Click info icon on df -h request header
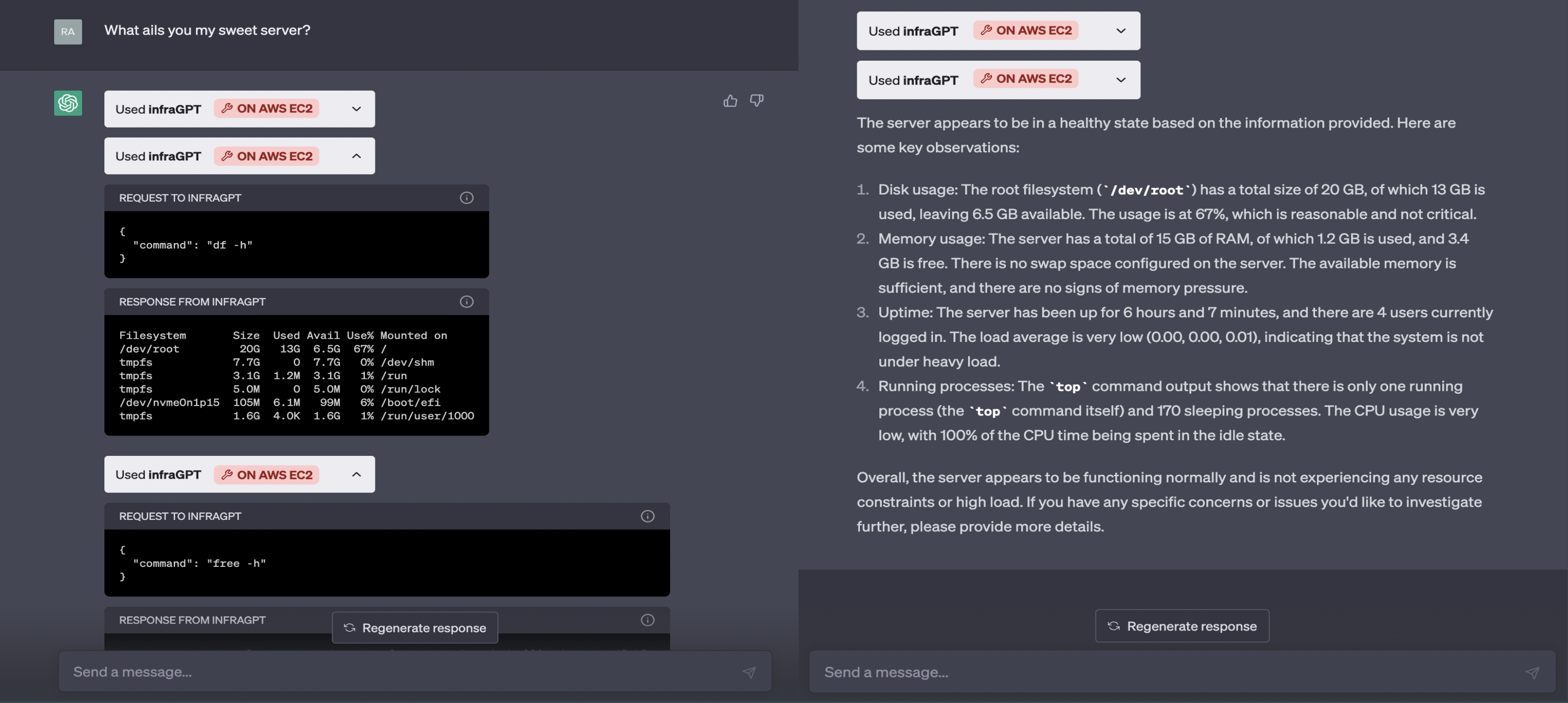Viewport: 1568px width, 703px height. click(466, 198)
